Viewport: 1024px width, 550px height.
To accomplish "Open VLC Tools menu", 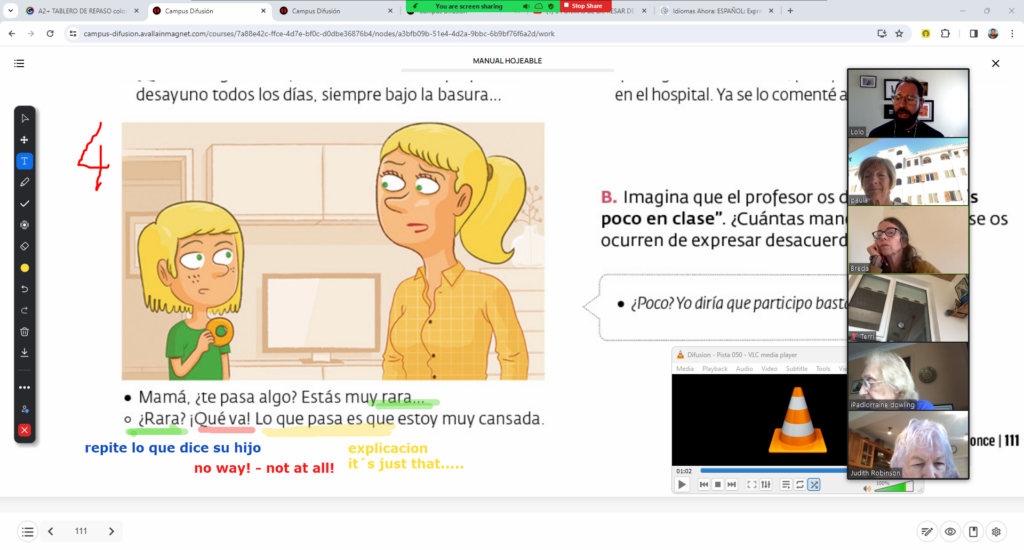I will click(x=823, y=369).
